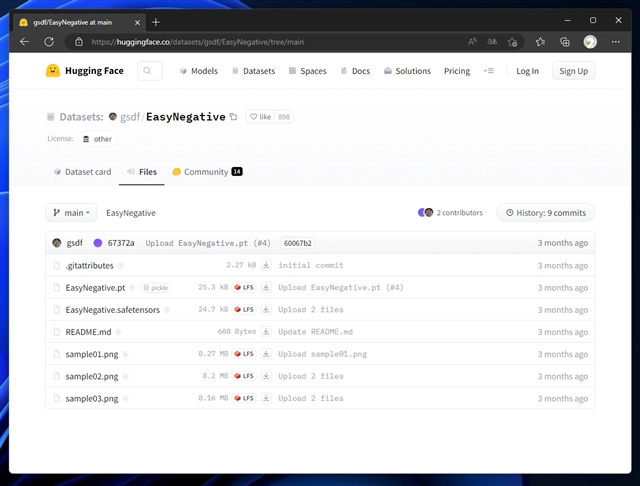The height and width of the screenshot is (486, 640).
Task: Download .gitattributes via its download icon
Action: click(266, 265)
